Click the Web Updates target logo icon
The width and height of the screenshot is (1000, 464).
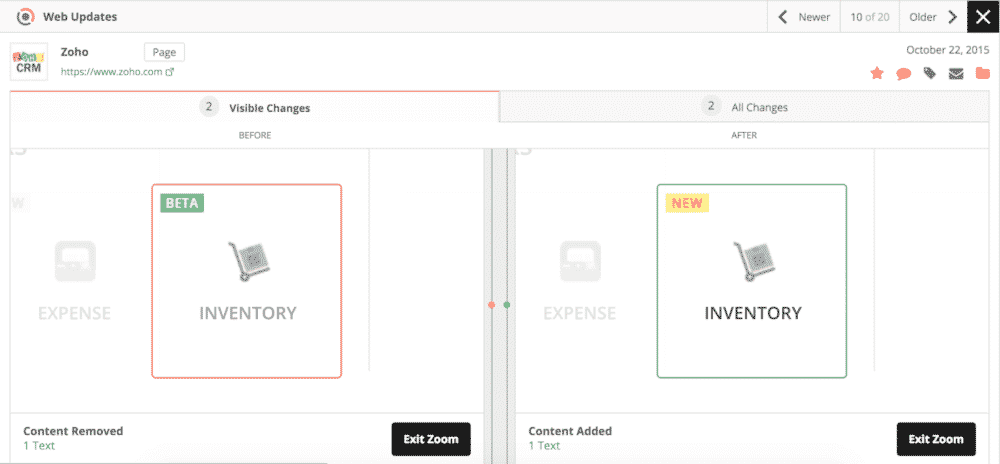(x=26, y=17)
